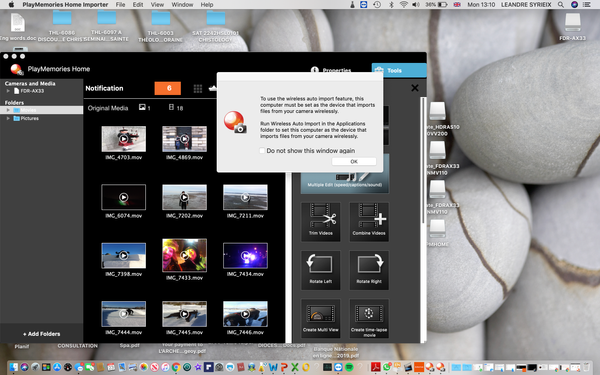Open the Properties tab
This screenshot has width=600, height=375.
click(x=331, y=70)
